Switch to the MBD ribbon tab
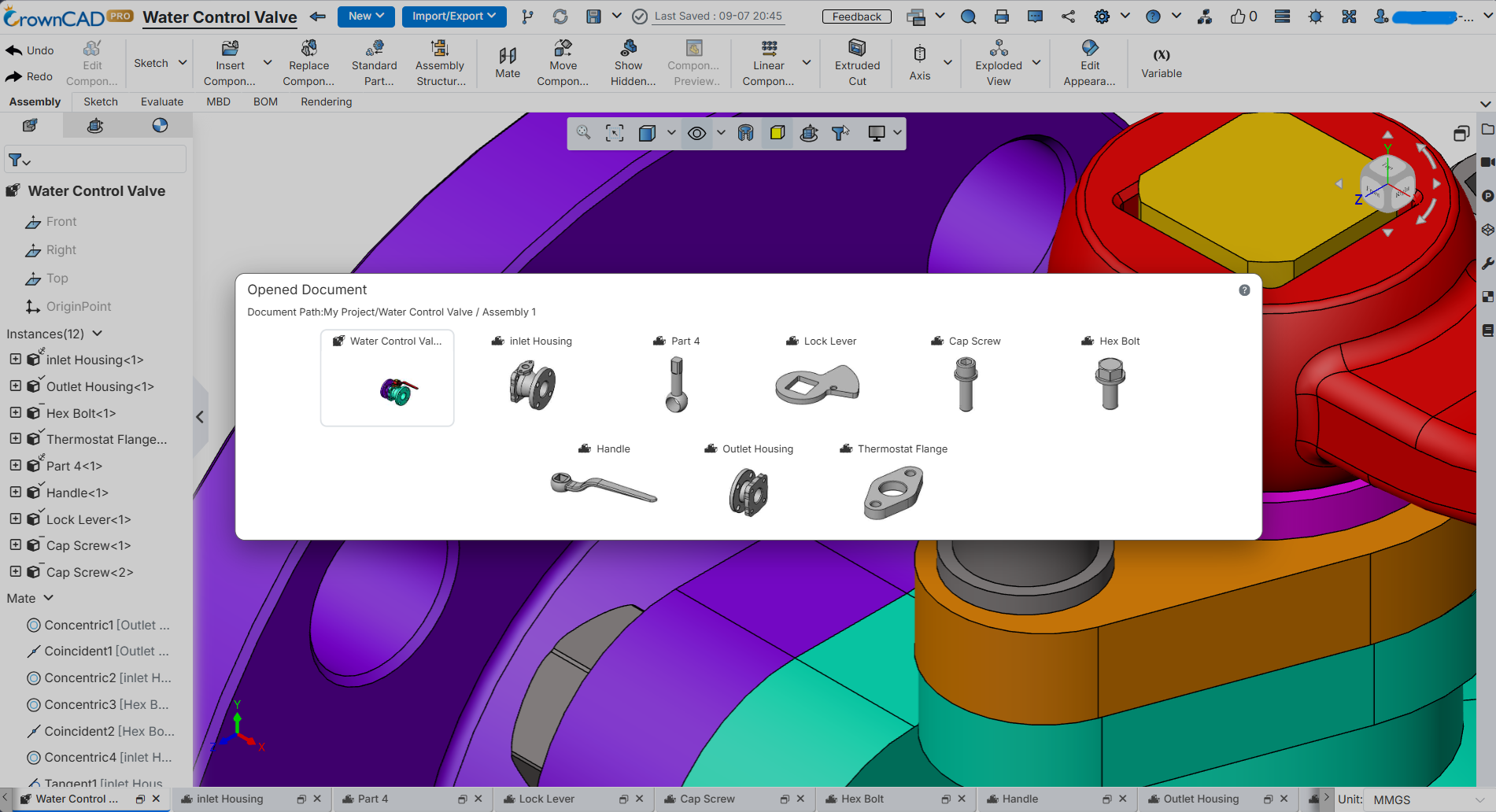Image resolution: width=1496 pixels, height=812 pixels. [218, 101]
